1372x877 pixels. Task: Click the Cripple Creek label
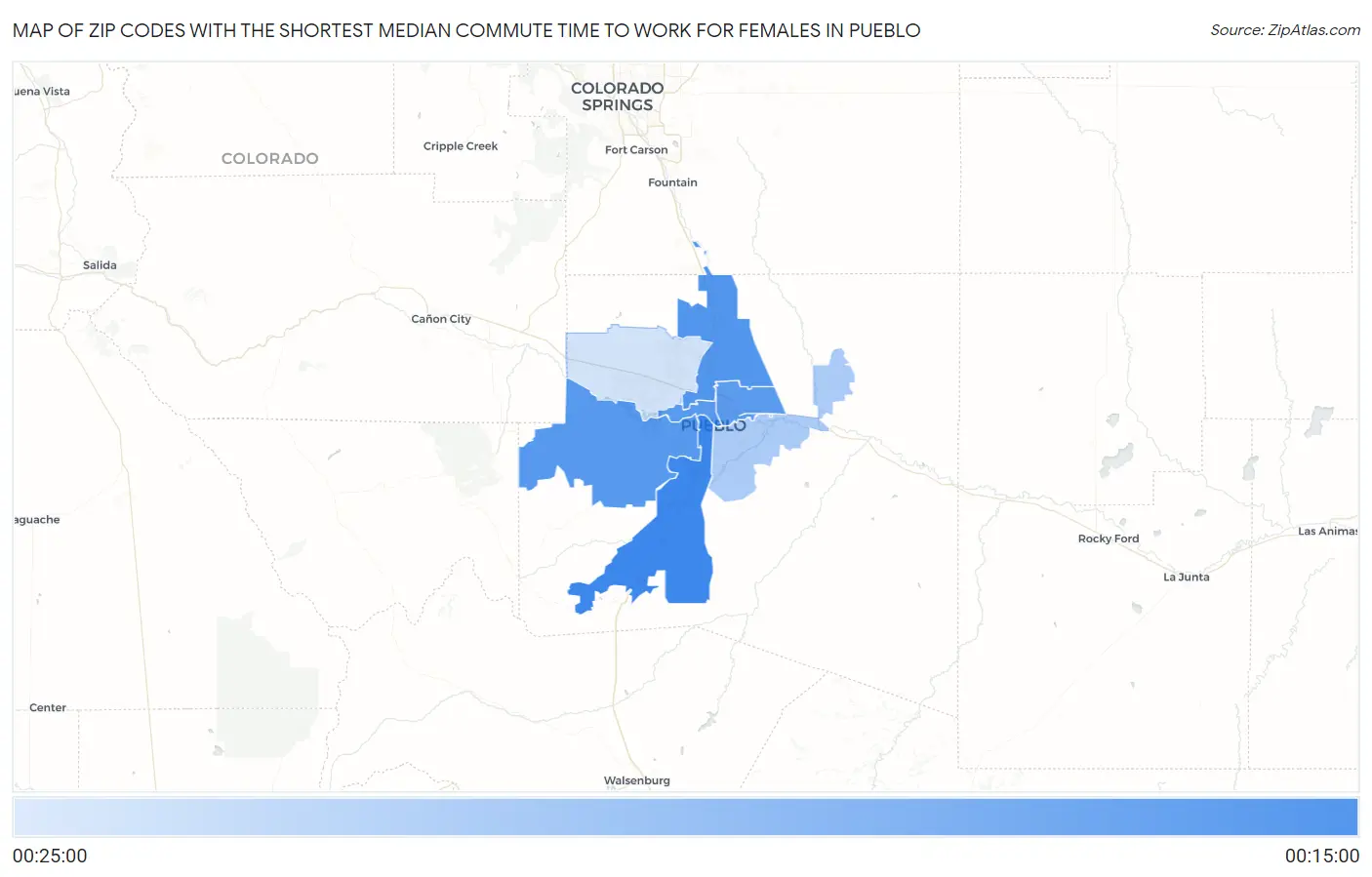point(461,146)
